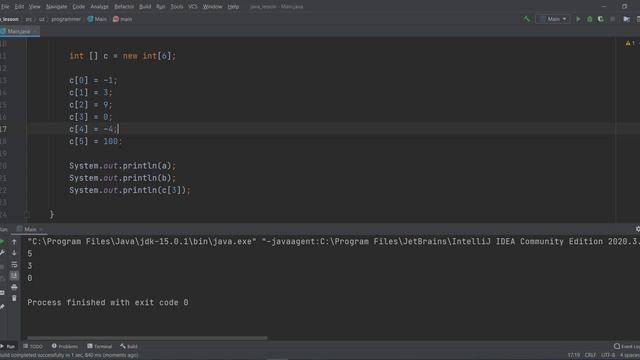This screenshot has width=640, height=360.
Task: Click the main method breadcrumb
Action: click(x=122, y=19)
